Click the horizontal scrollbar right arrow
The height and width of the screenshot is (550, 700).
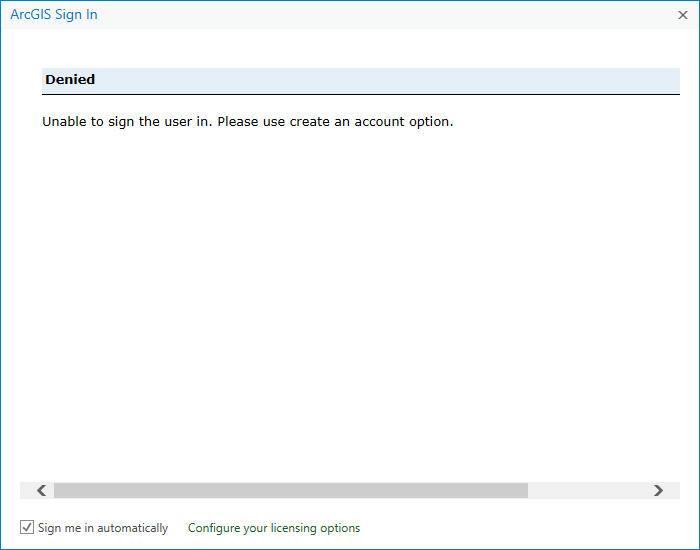(x=658, y=491)
